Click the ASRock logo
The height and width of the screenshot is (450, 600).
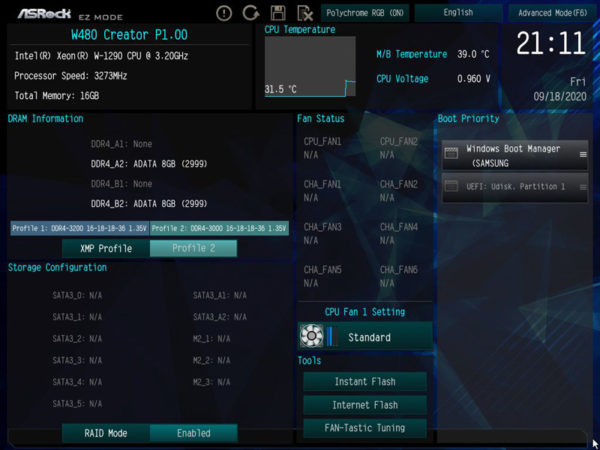[x=44, y=14]
